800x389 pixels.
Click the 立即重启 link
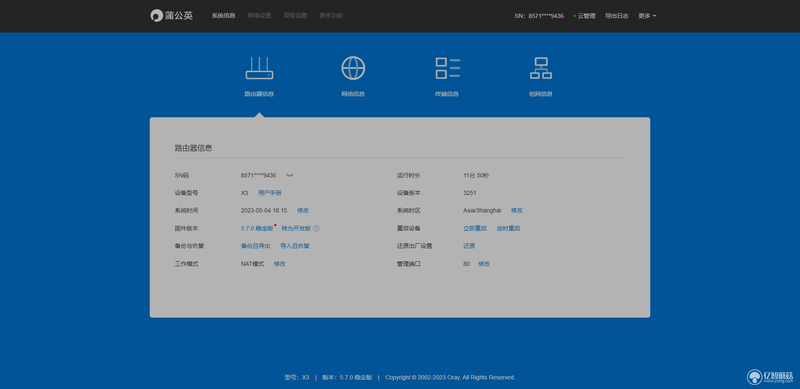[475, 228]
